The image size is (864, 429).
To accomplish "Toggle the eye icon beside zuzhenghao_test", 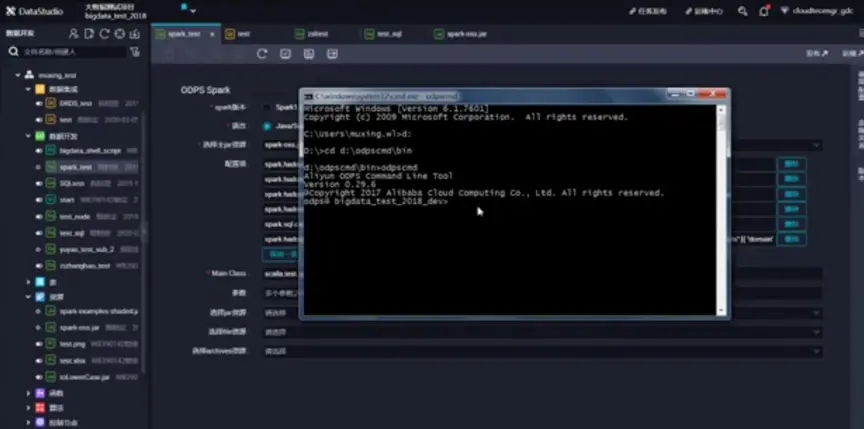I will [x=39, y=266].
